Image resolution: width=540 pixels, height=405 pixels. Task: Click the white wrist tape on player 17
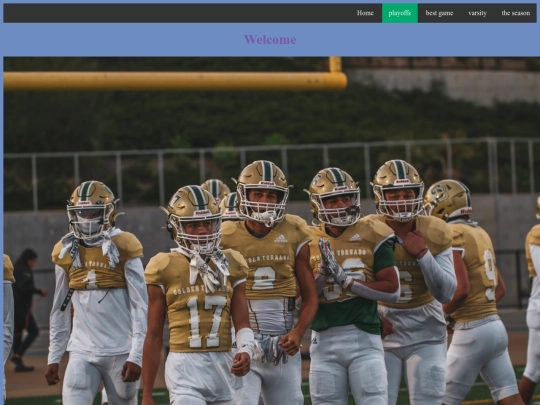point(245,341)
